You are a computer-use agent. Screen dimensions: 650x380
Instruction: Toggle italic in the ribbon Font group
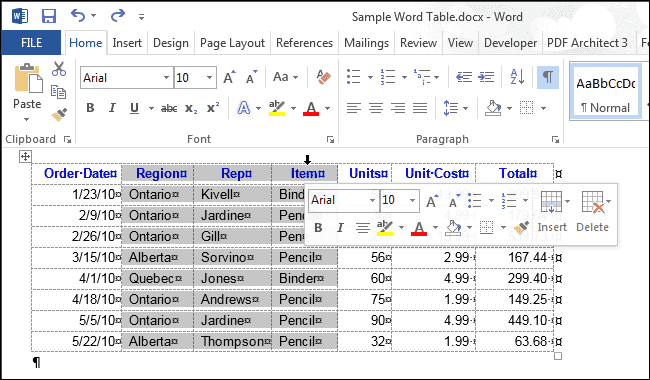coord(112,108)
